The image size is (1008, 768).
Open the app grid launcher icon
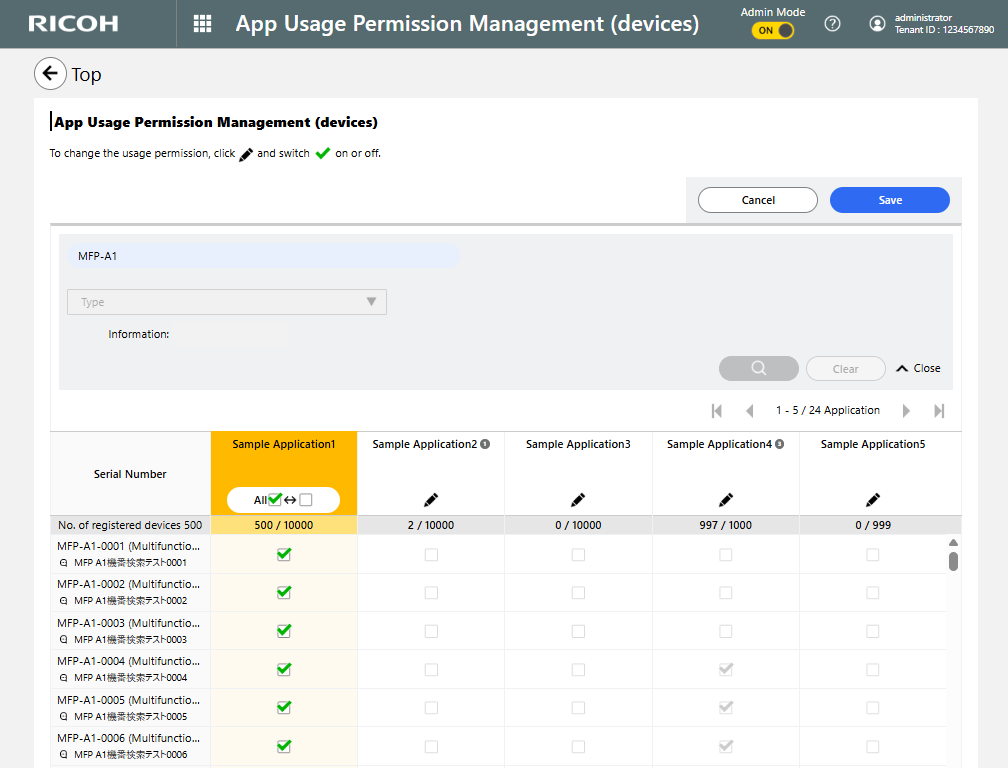coord(202,24)
